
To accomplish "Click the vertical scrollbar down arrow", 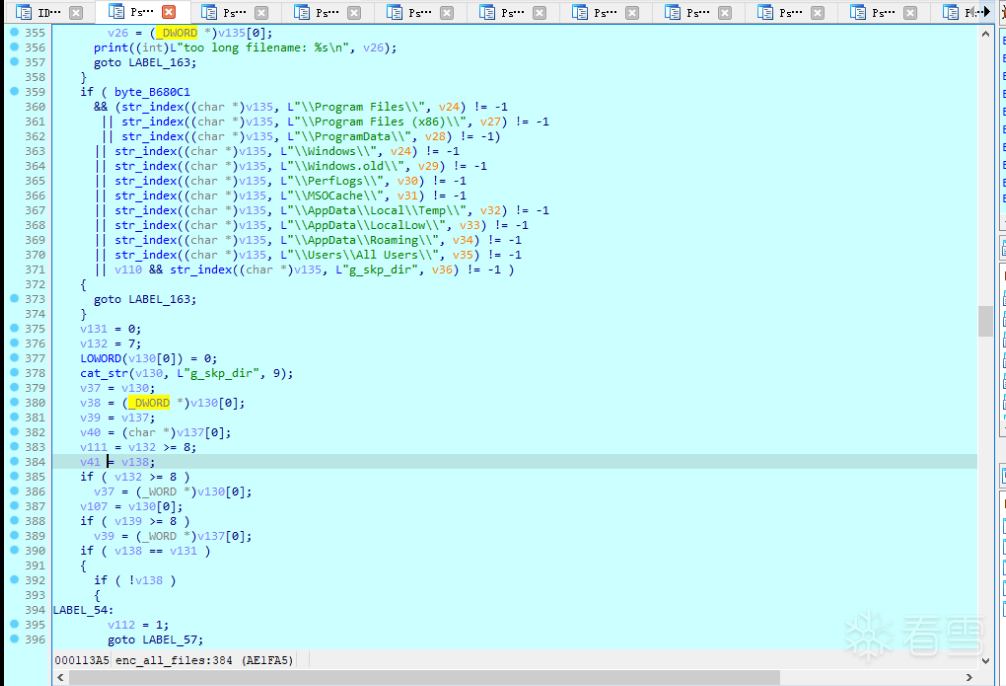I will point(985,660).
